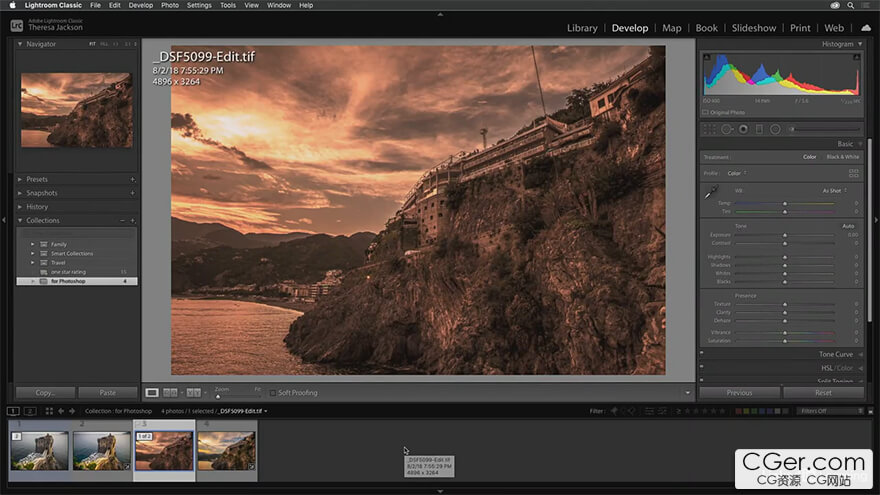Select the Radial Filter tool

[775, 129]
